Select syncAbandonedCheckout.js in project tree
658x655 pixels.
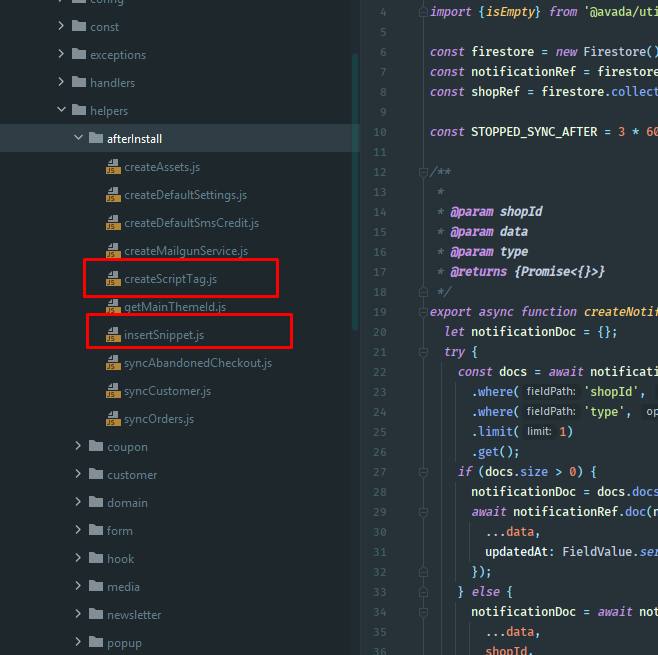point(197,363)
